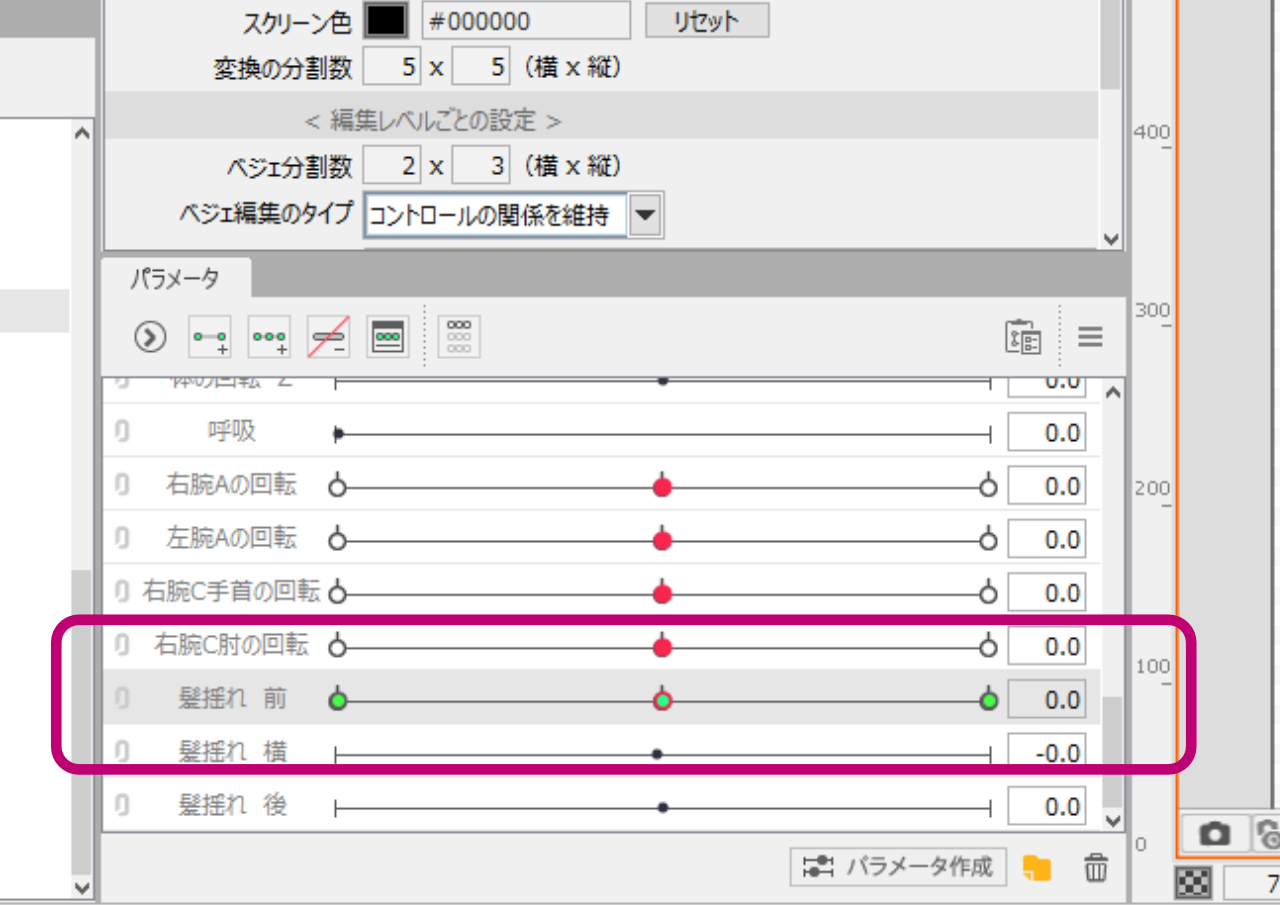Open the parameter palette hamburger menu
This screenshot has height=905, width=1280.
[1090, 337]
